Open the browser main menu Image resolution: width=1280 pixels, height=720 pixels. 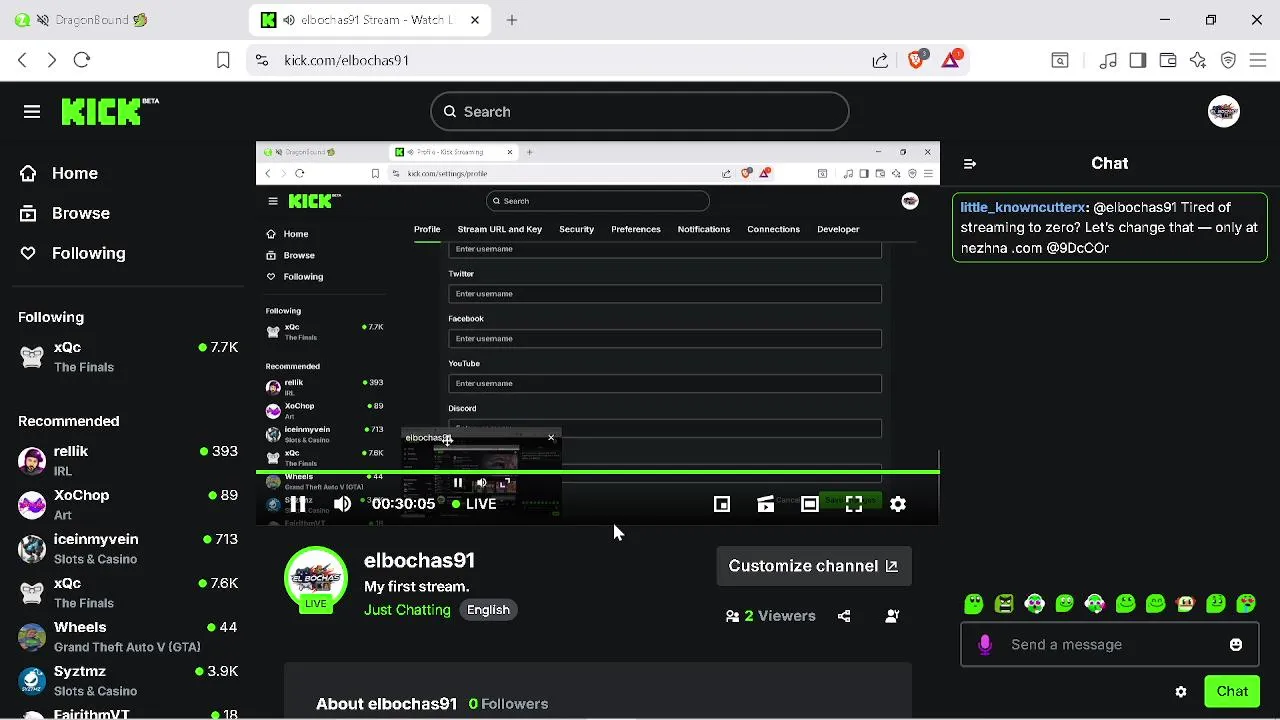pyautogui.click(x=1258, y=60)
